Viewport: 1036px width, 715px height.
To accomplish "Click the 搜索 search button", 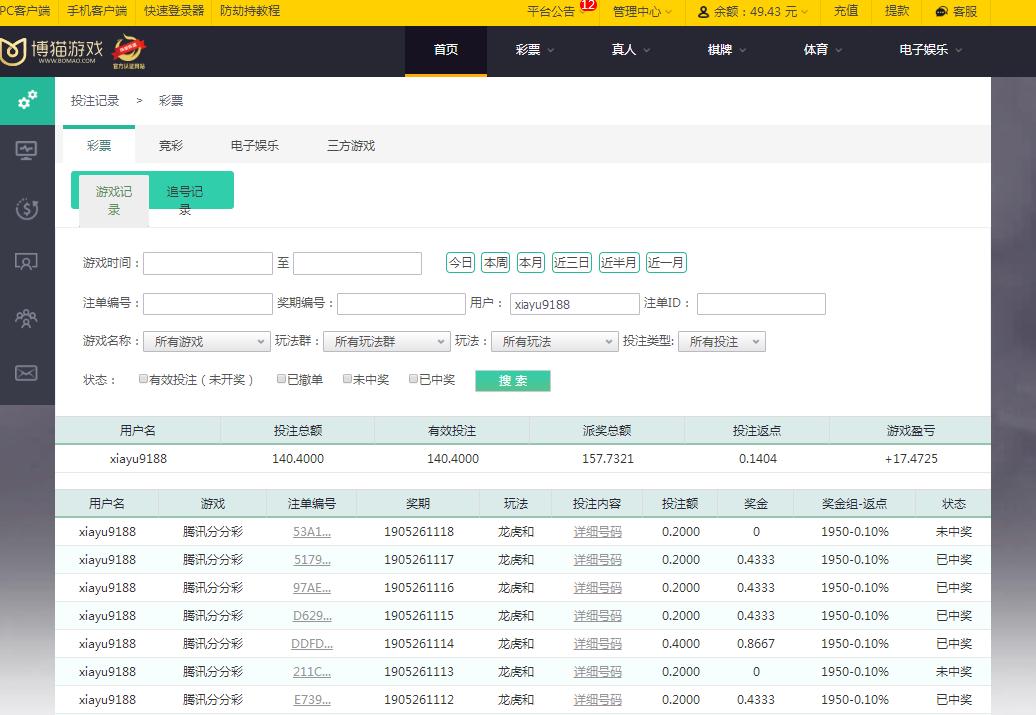I will (513, 381).
